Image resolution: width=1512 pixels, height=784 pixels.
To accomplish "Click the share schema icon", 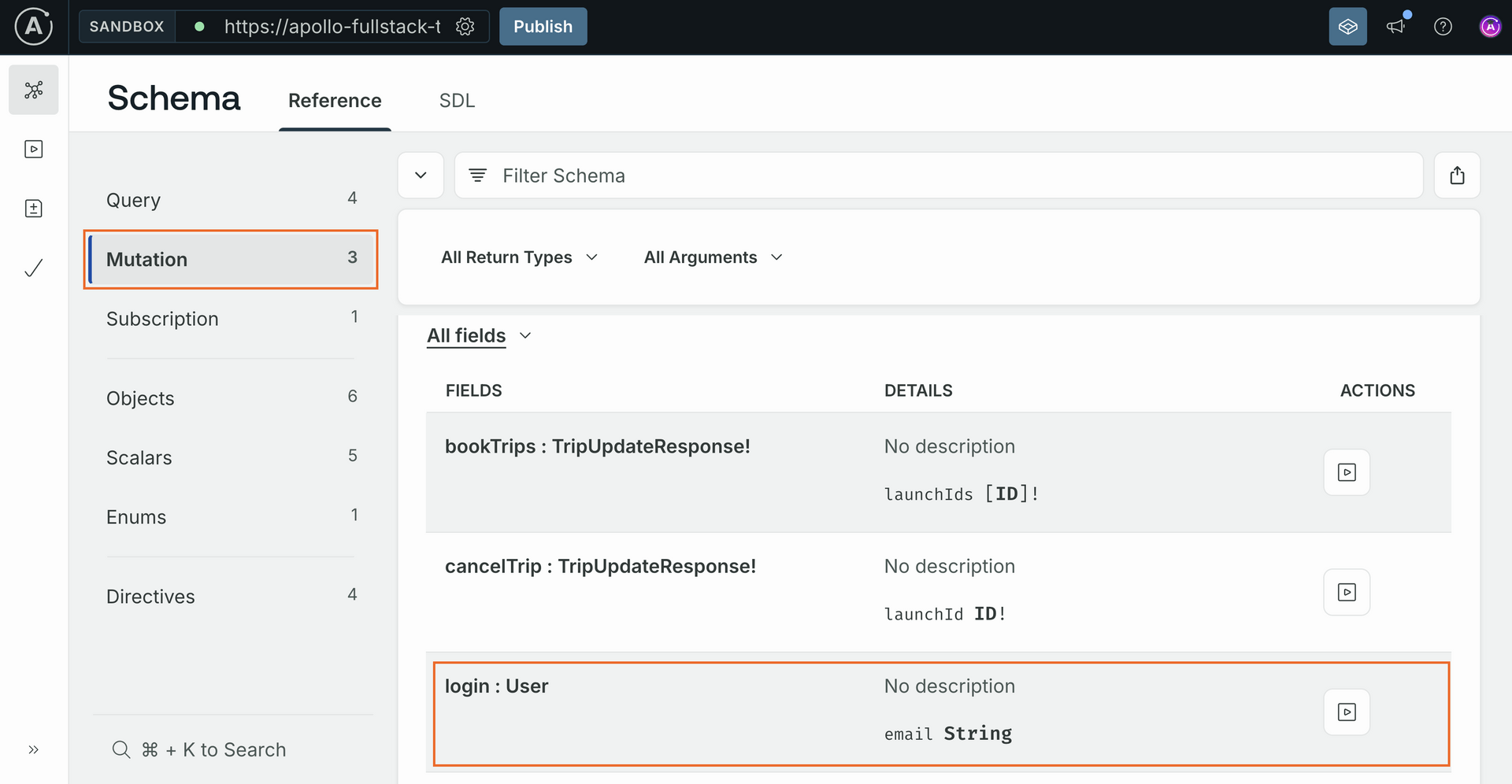I will [1457, 176].
